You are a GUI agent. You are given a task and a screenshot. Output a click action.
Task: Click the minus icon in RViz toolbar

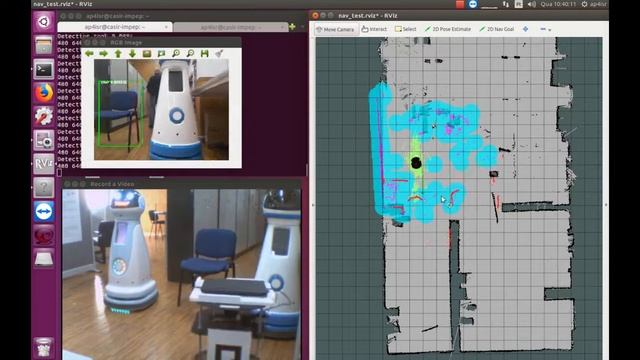(542, 29)
